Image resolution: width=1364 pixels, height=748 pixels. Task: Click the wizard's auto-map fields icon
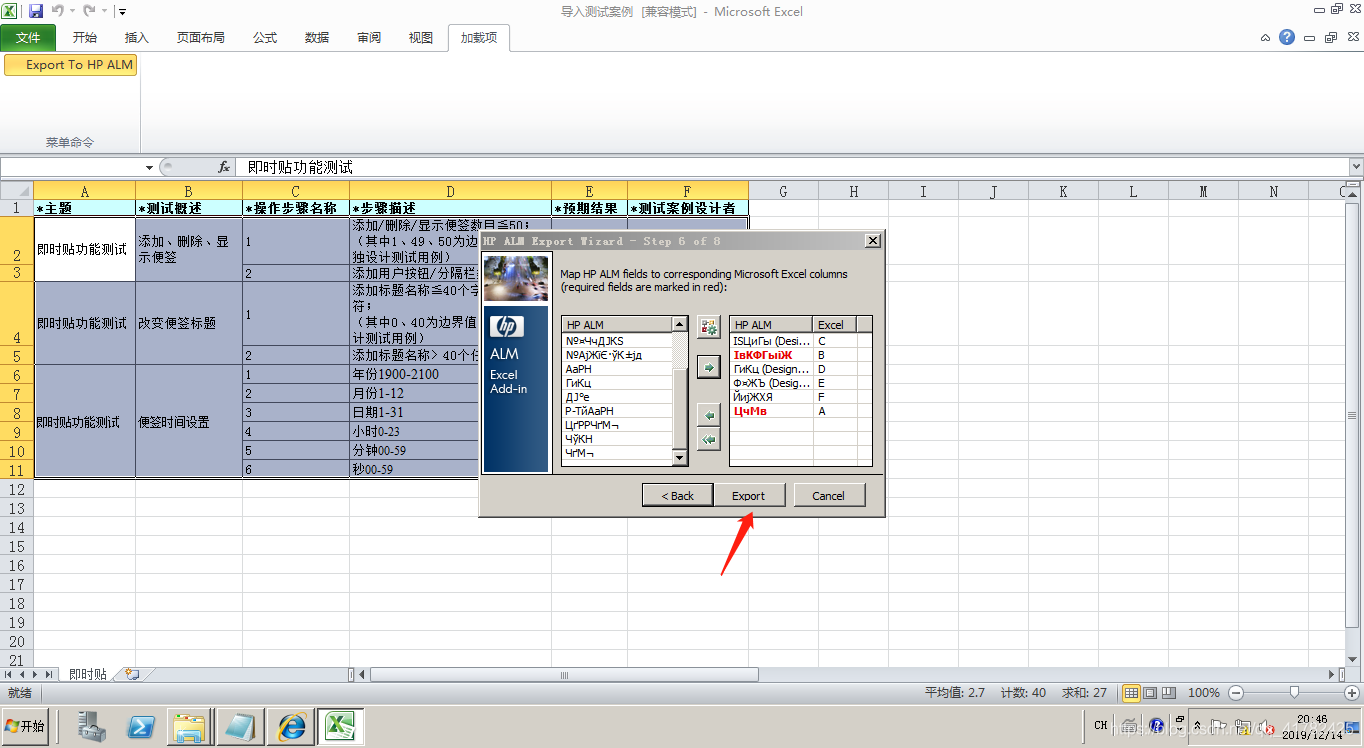708,327
